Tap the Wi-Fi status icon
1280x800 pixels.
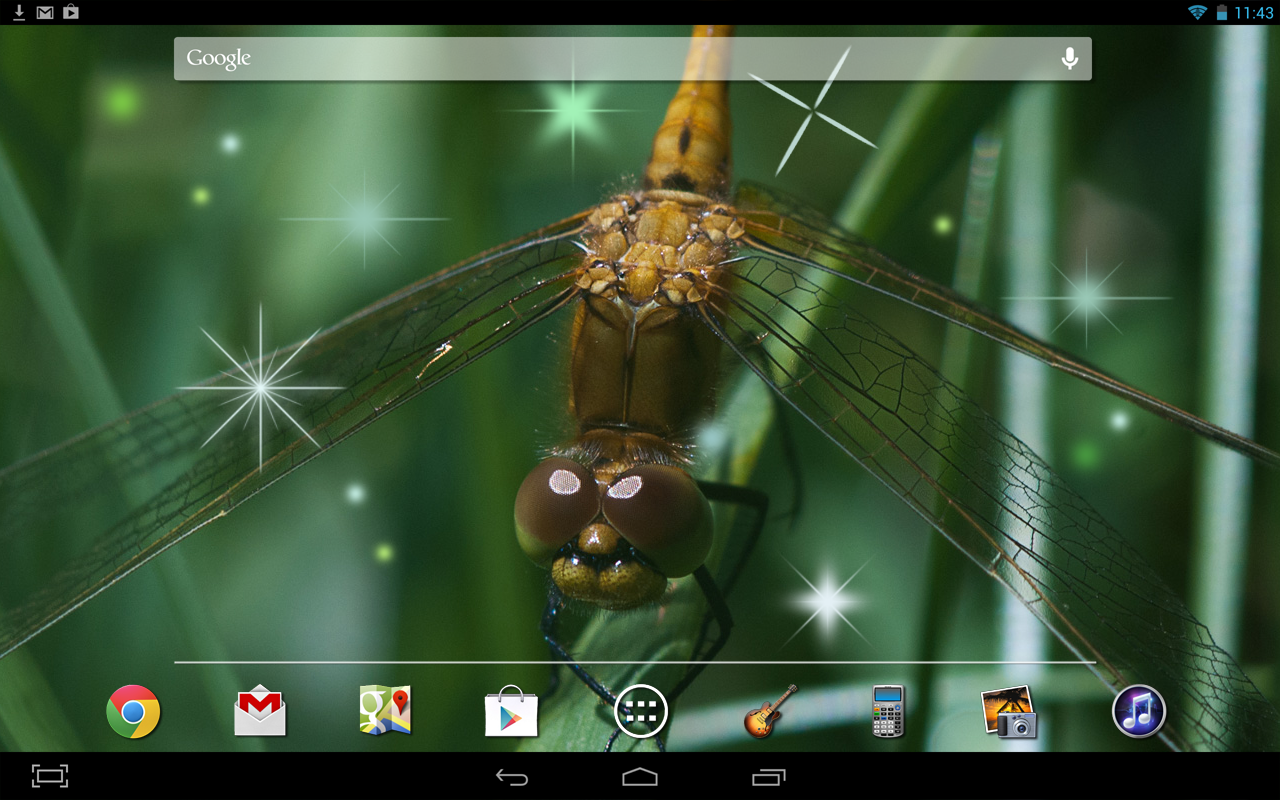(x=1197, y=12)
